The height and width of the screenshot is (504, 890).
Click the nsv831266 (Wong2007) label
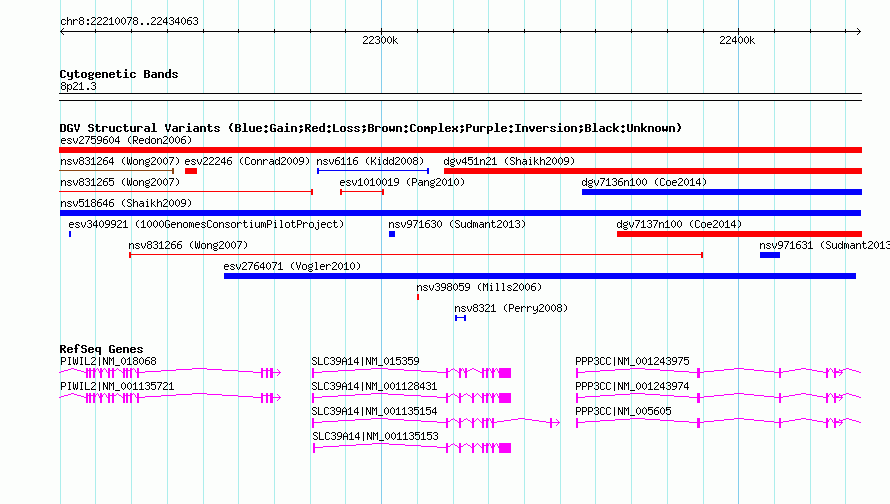pos(188,245)
